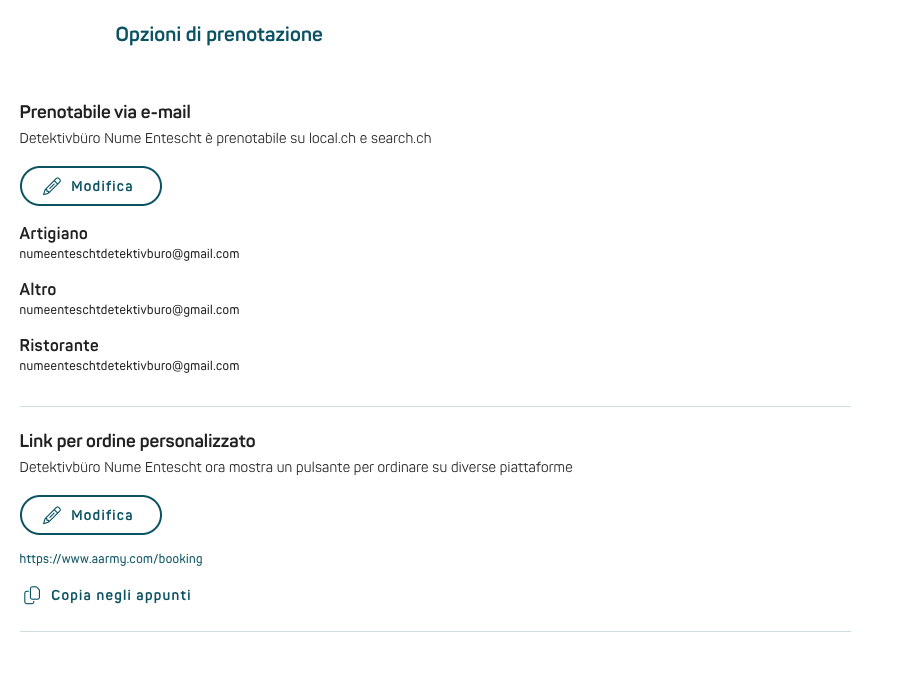This screenshot has width=916, height=675.
Task: Click the Artigiano category label
Action: tap(54, 234)
